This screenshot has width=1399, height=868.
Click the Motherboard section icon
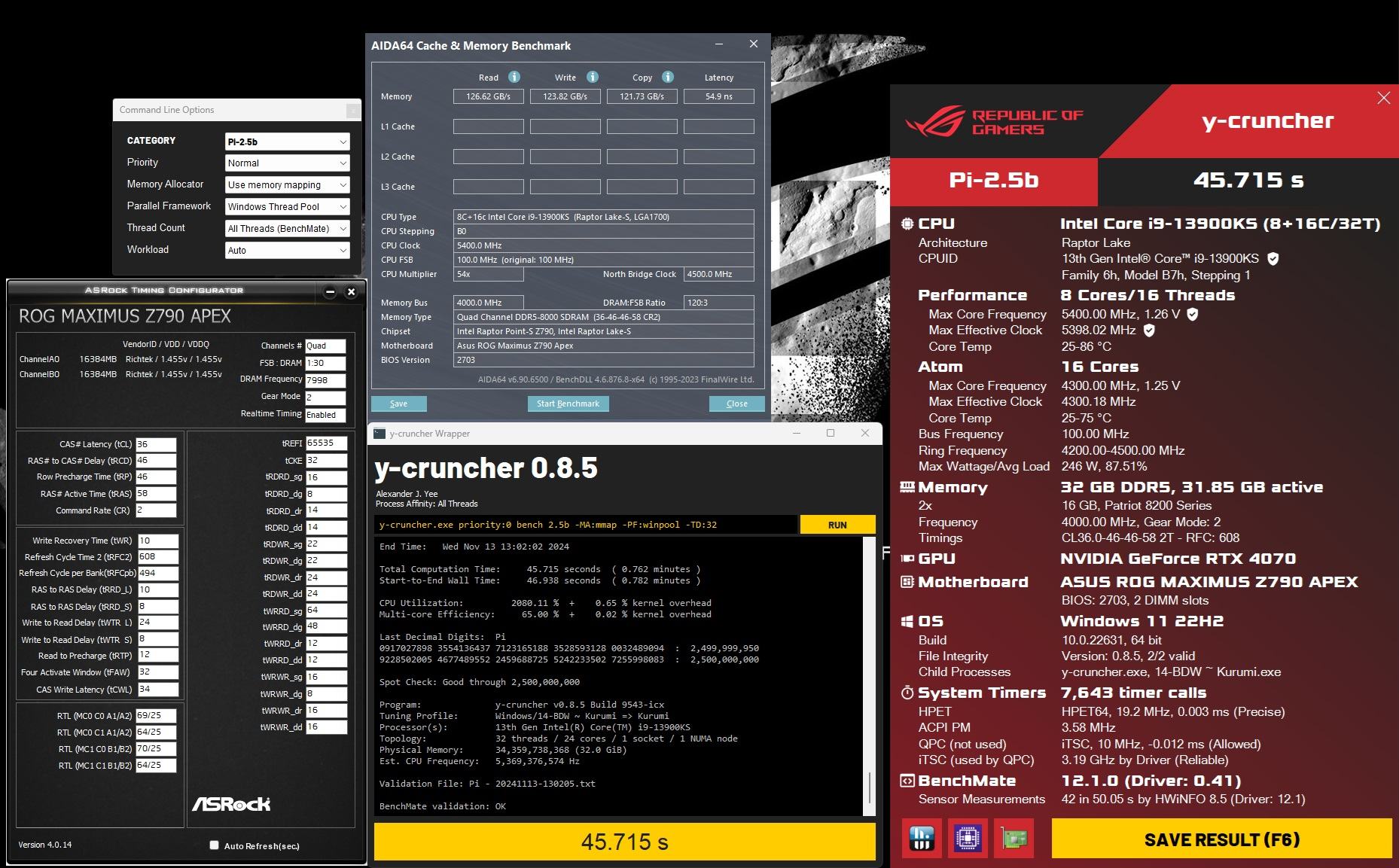pos(907,582)
